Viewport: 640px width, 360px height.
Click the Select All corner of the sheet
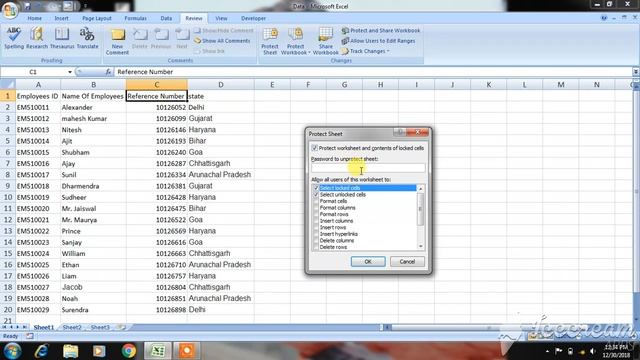click(8, 84)
